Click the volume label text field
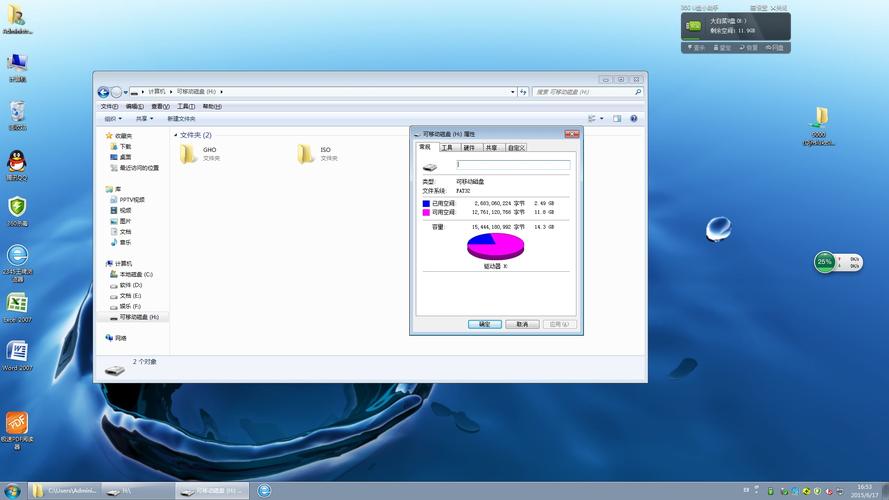889x500 pixels. click(x=513, y=165)
